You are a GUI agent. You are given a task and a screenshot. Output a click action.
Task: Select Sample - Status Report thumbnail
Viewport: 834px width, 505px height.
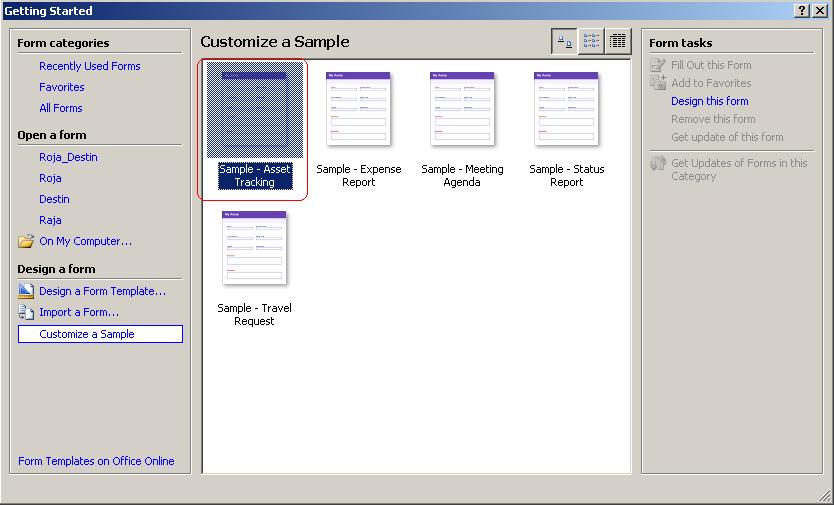[566, 110]
